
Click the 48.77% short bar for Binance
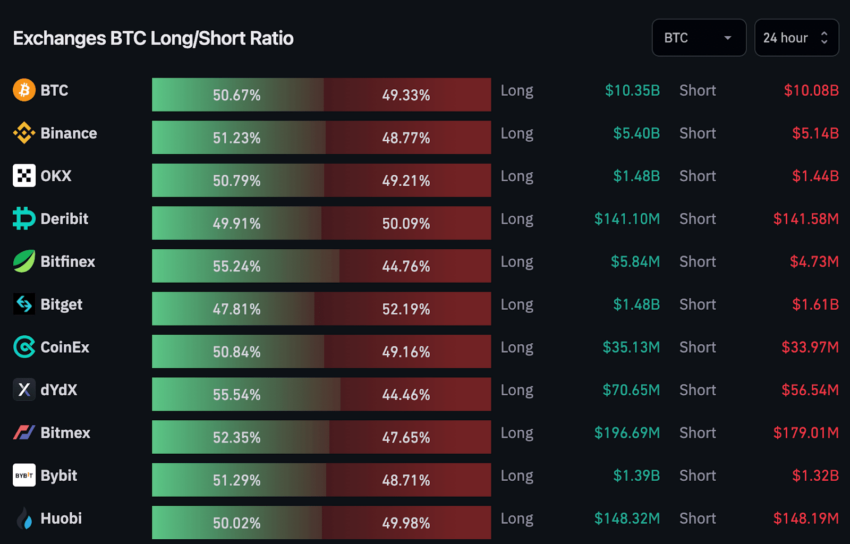pos(409,138)
